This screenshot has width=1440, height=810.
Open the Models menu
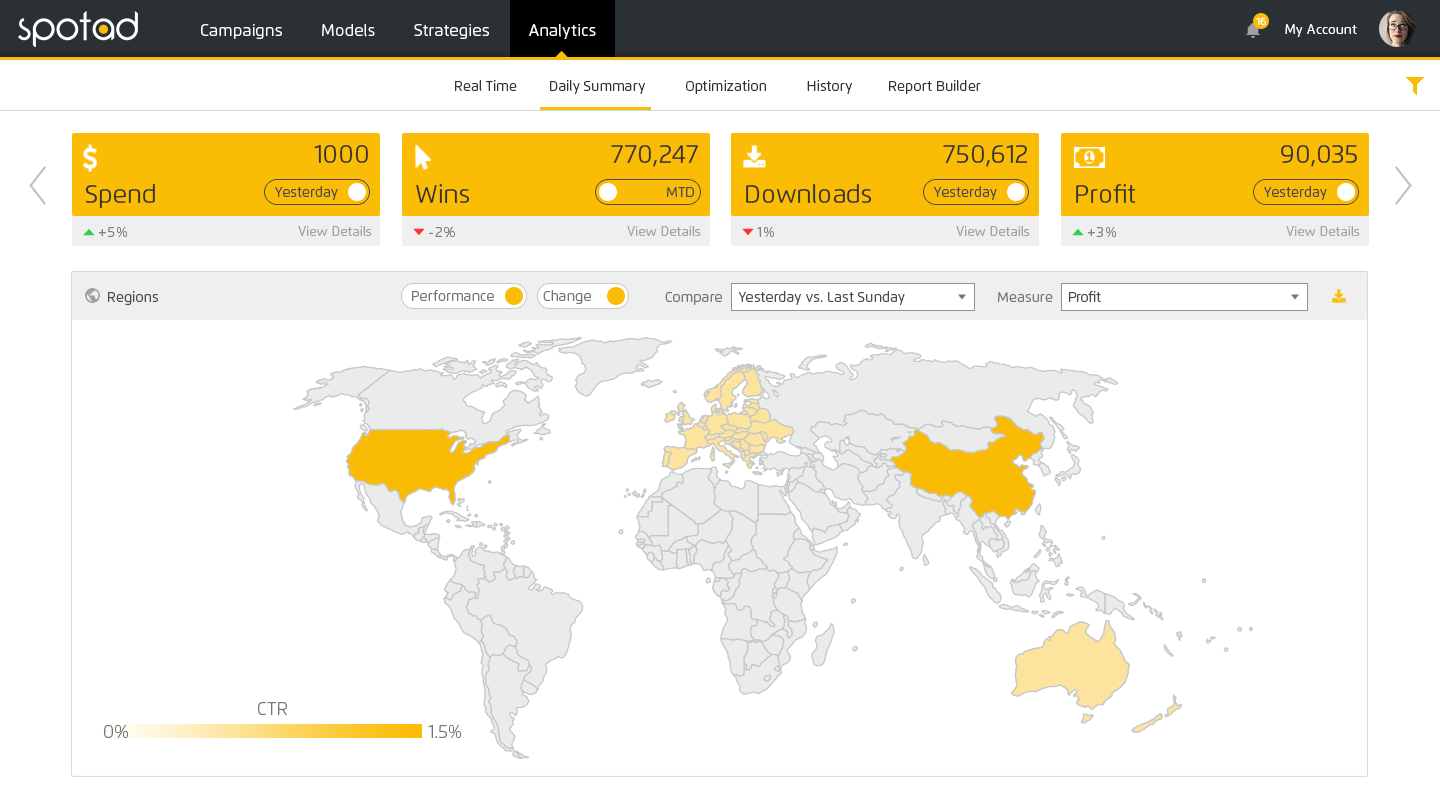[348, 30]
